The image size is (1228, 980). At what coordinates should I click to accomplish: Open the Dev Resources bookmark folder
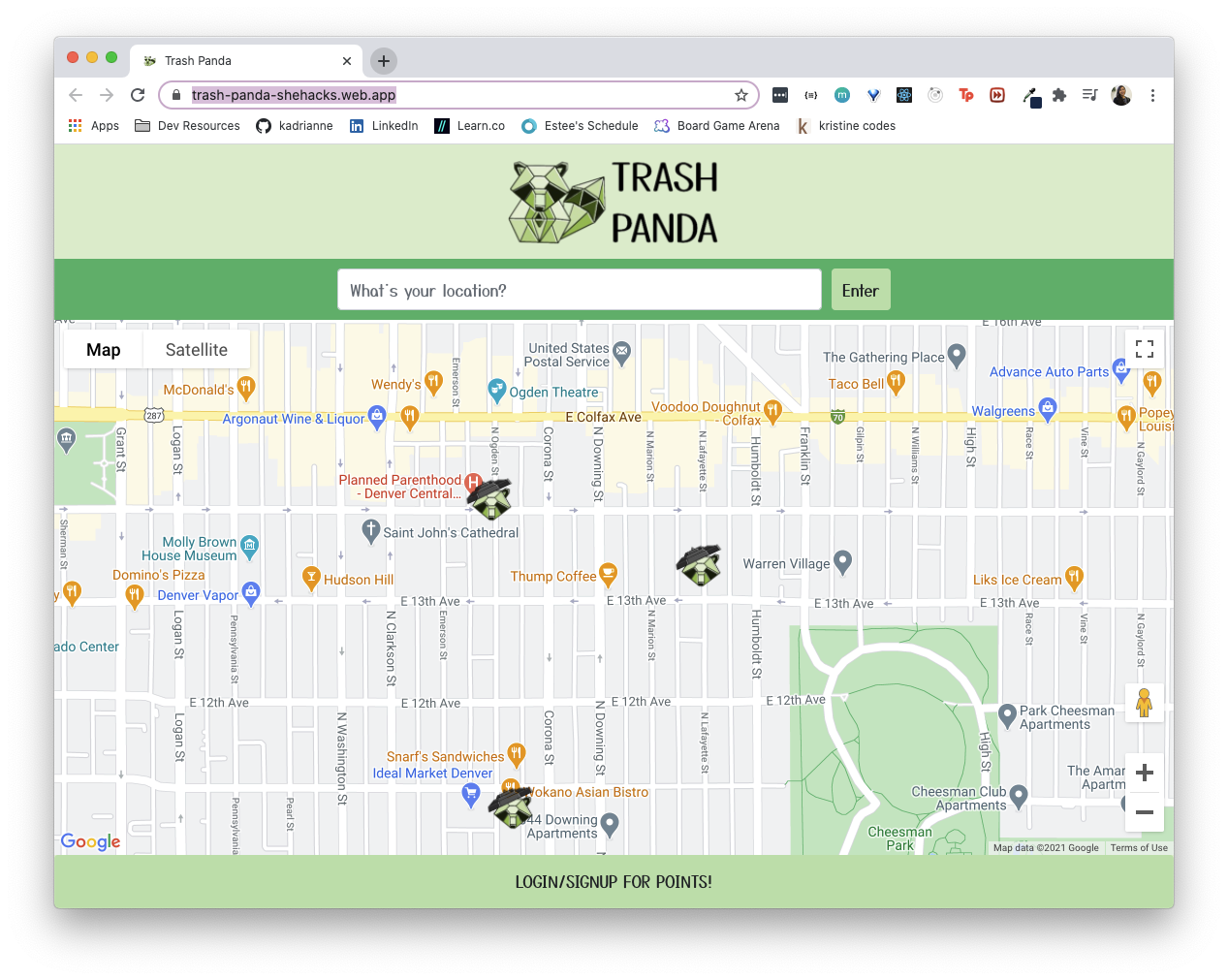coord(187,126)
